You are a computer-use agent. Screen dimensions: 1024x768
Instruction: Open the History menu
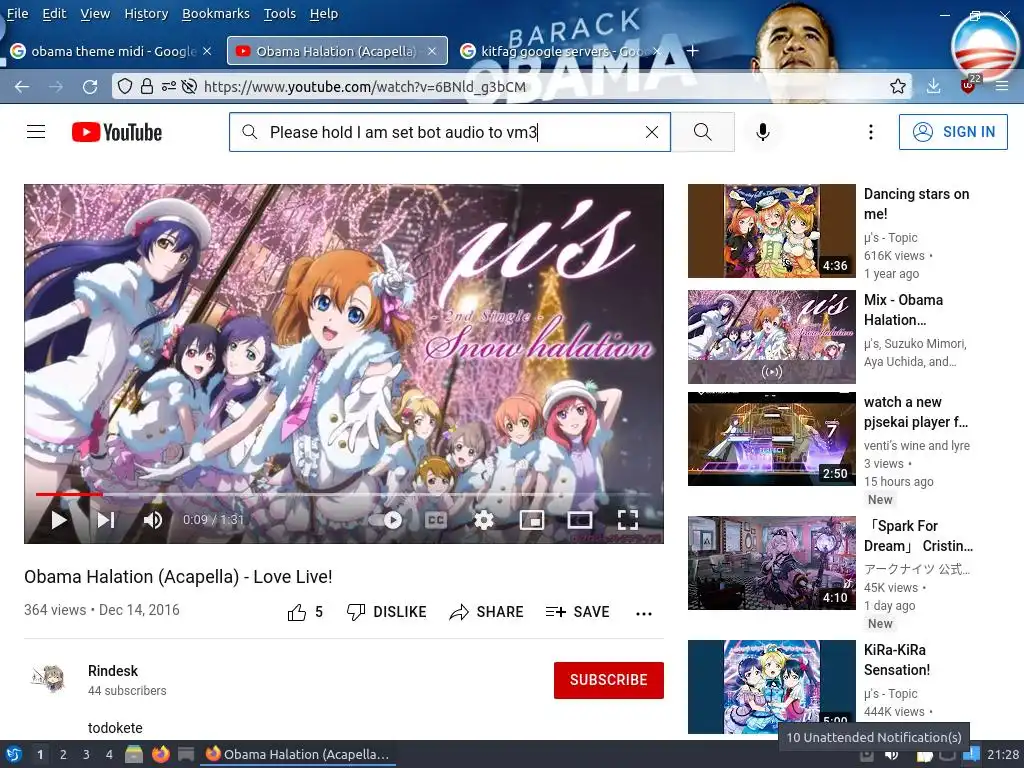146,14
